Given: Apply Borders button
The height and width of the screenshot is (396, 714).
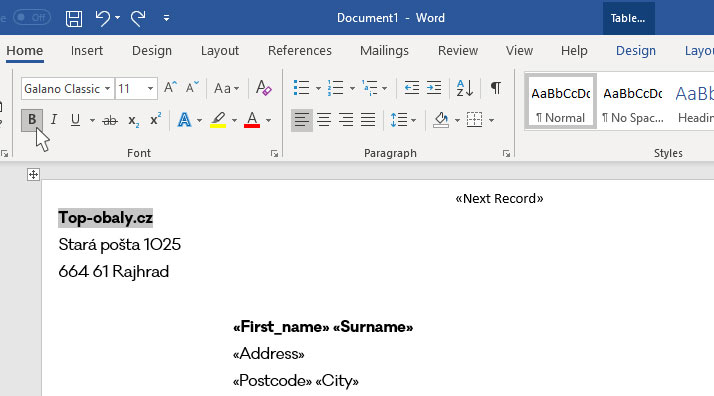Looking at the screenshot, I should pyautogui.click(x=474, y=120).
